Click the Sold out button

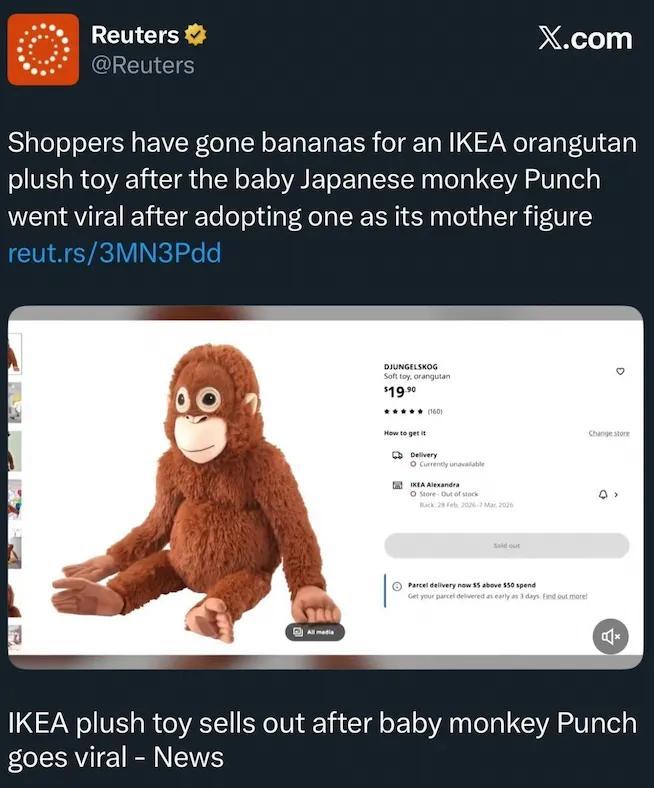(507, 546)
